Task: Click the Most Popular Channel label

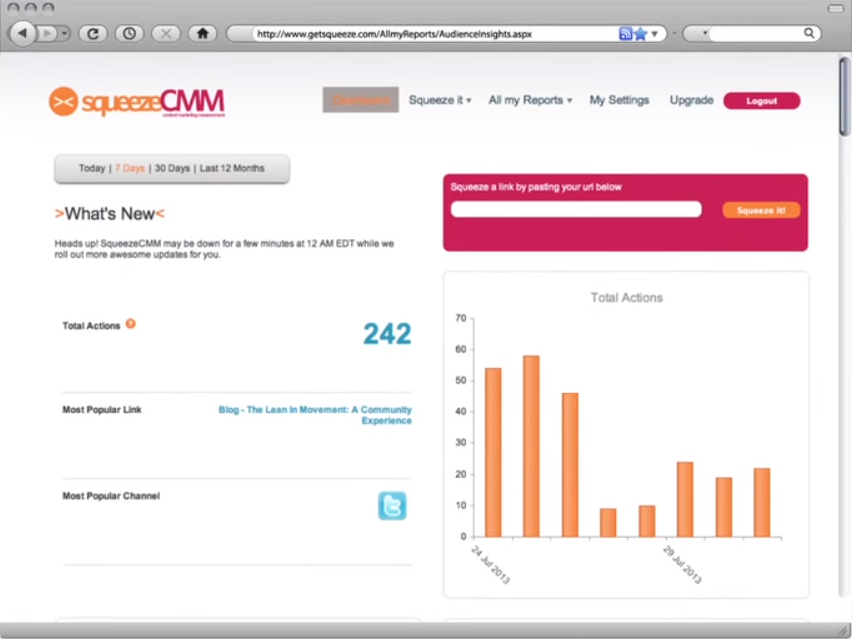Action: coord(111,496)
